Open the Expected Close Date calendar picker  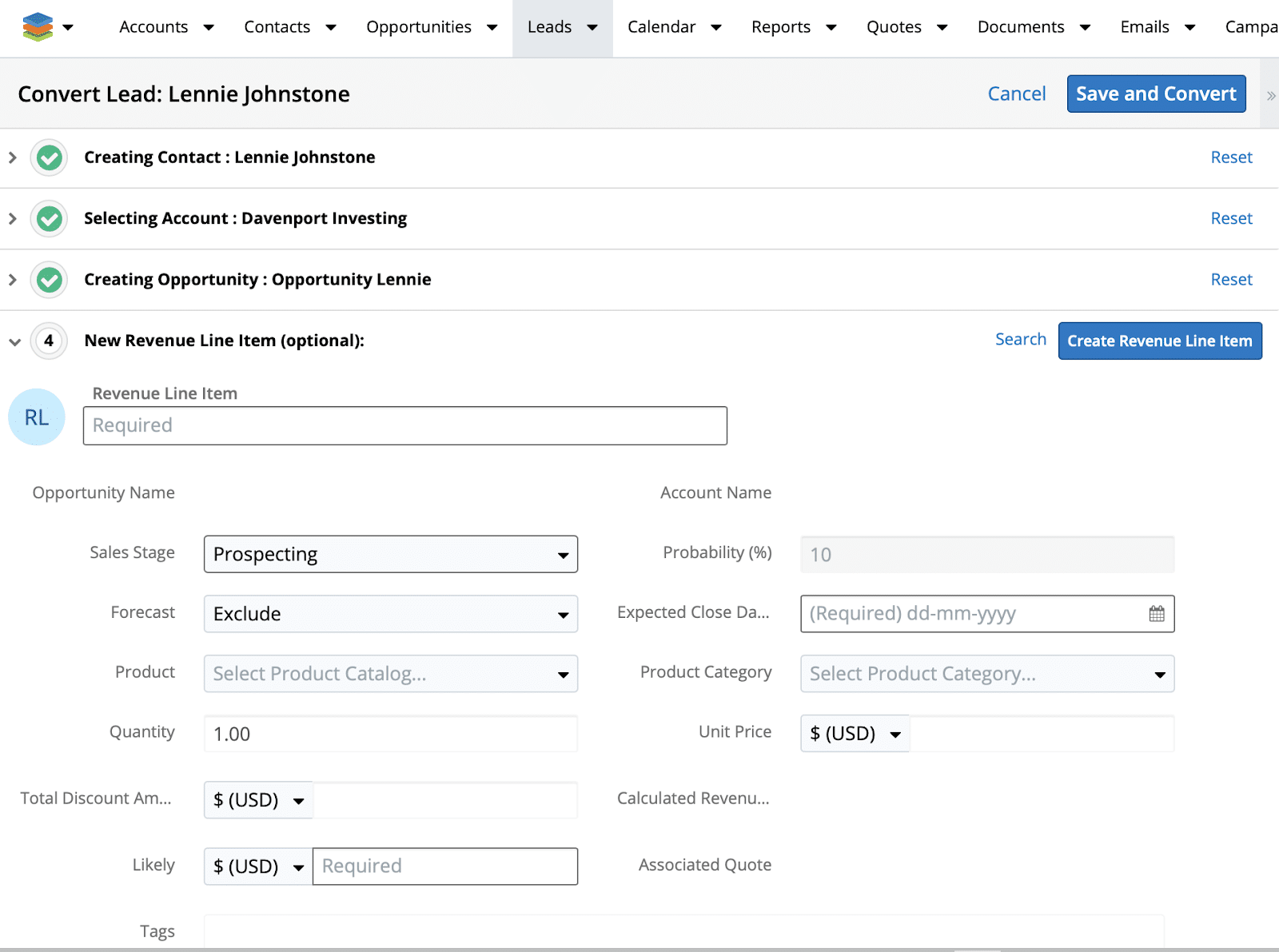pos(1157,614)
